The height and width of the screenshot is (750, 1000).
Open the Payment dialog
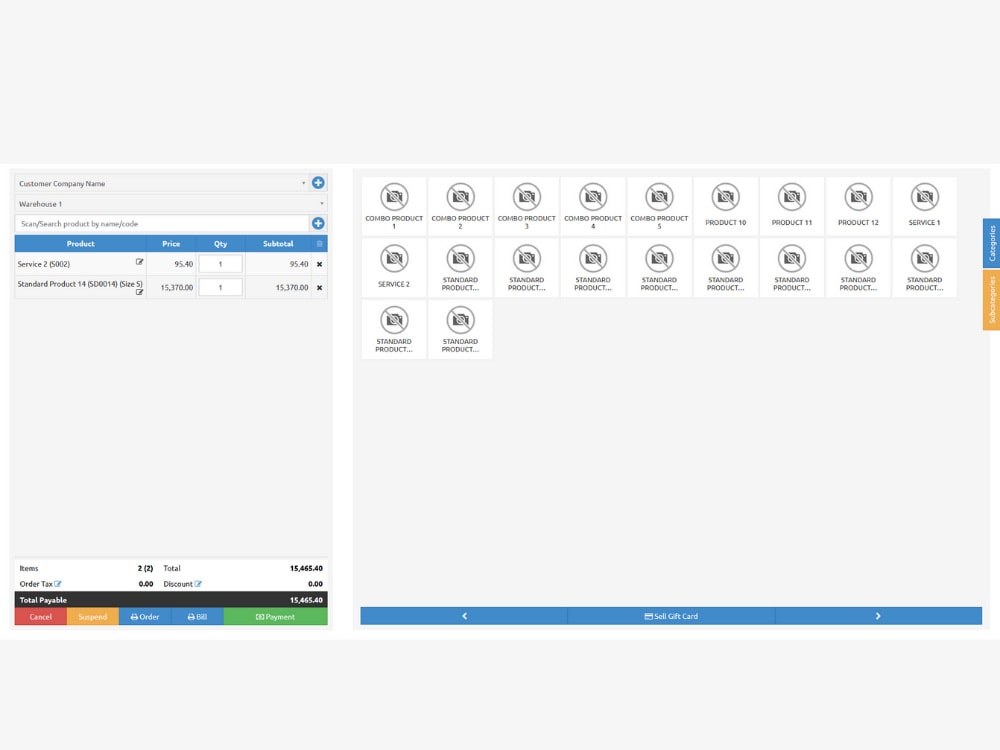pos(276,617)
